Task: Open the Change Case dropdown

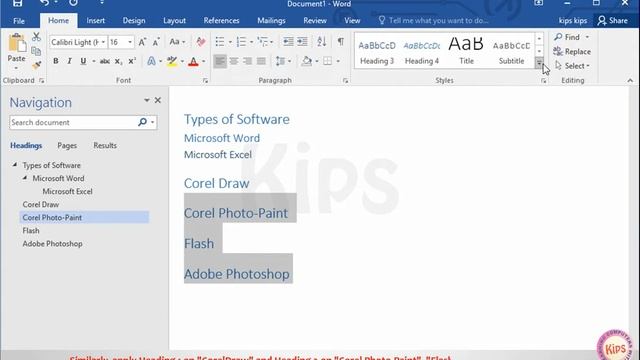Action: tap(177, 42)
